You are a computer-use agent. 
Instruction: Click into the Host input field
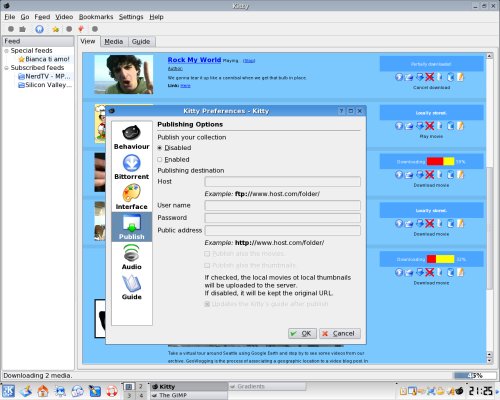(x=283, y=182)
